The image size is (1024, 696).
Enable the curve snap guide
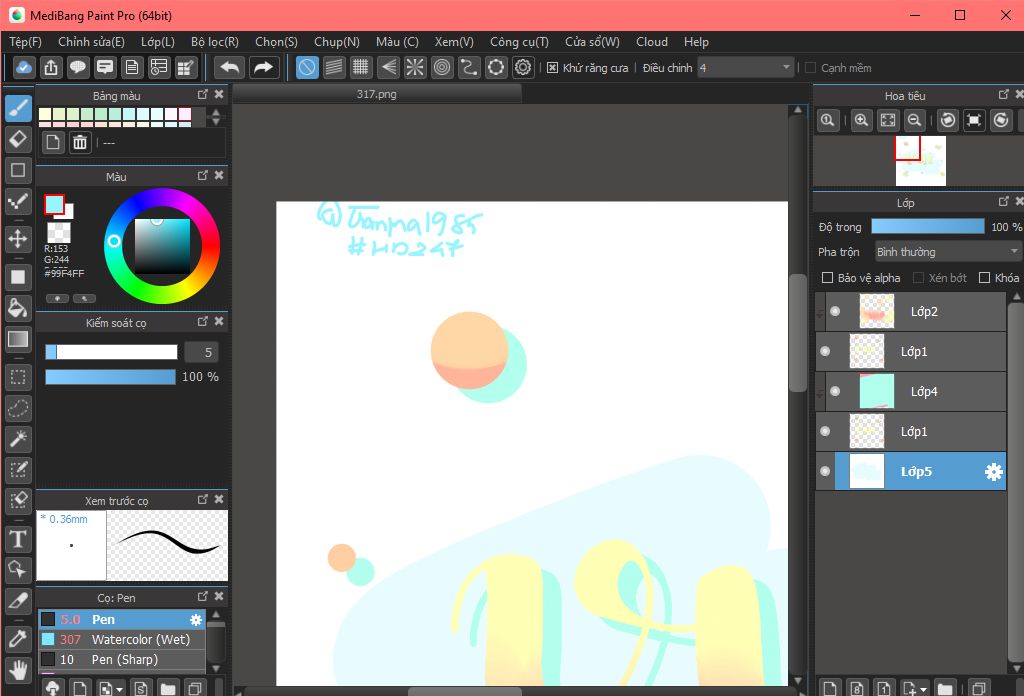coord(469,67)
